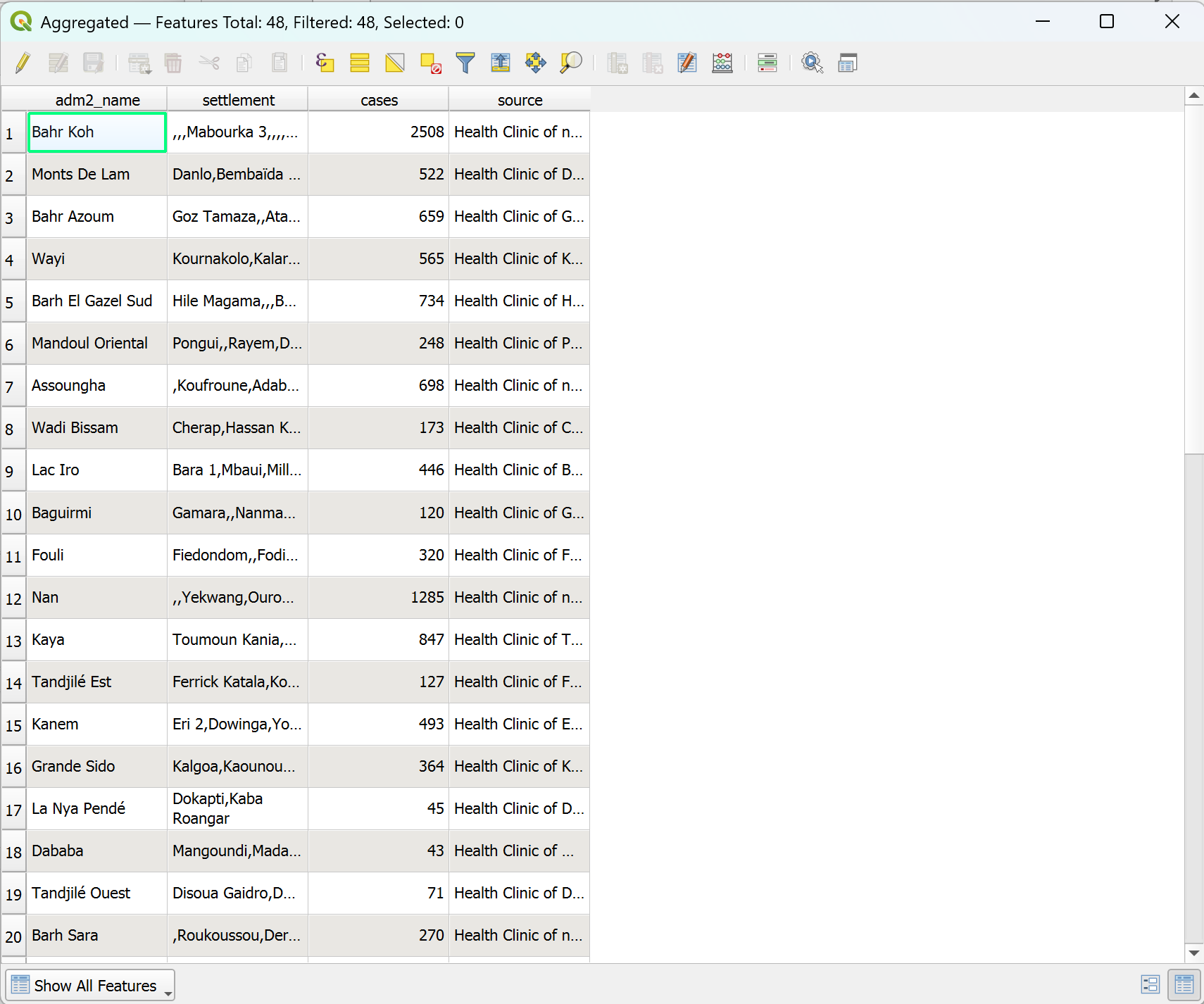
Task: Pan map to the selected rows
Action: (x=536, y=63)
